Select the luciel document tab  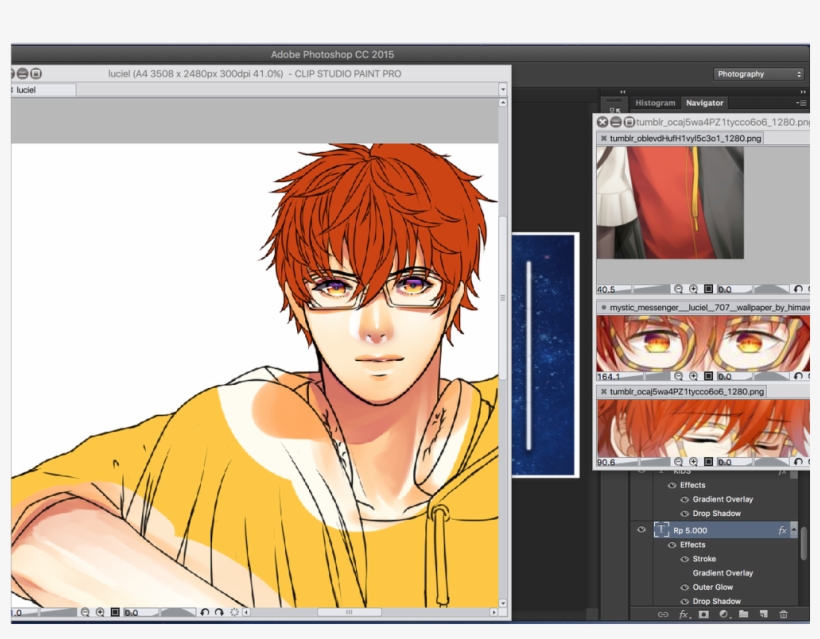pos(43,90)
